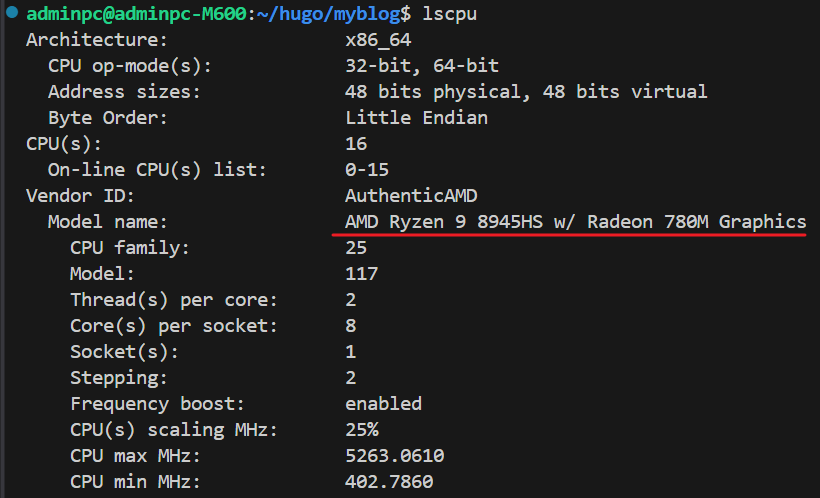The image size is (820, 498).
Task: Click 48 bits physical, 48 bits virtual
Action: [x=526, y=92]
